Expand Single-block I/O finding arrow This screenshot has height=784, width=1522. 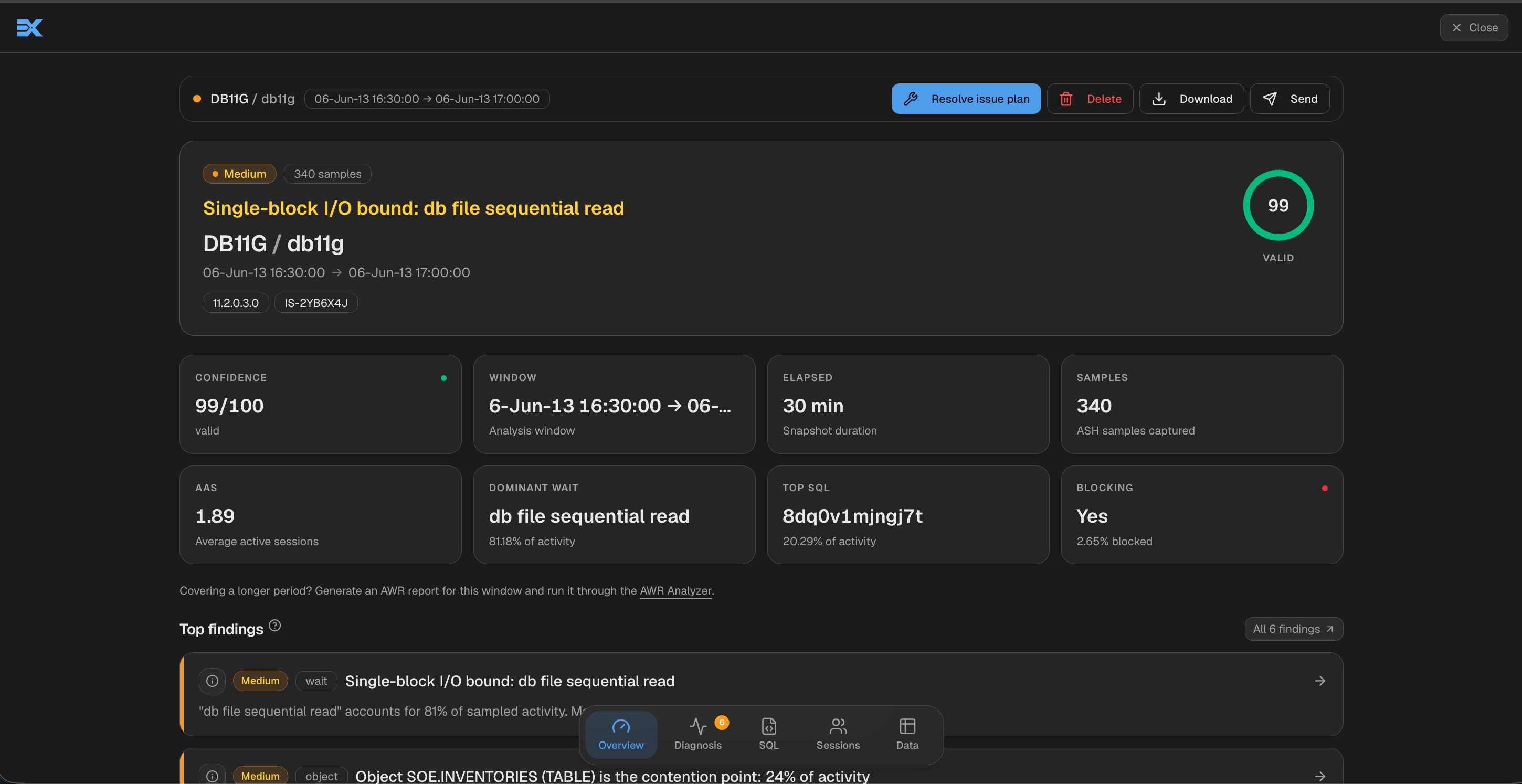[x=1320, y=681]
